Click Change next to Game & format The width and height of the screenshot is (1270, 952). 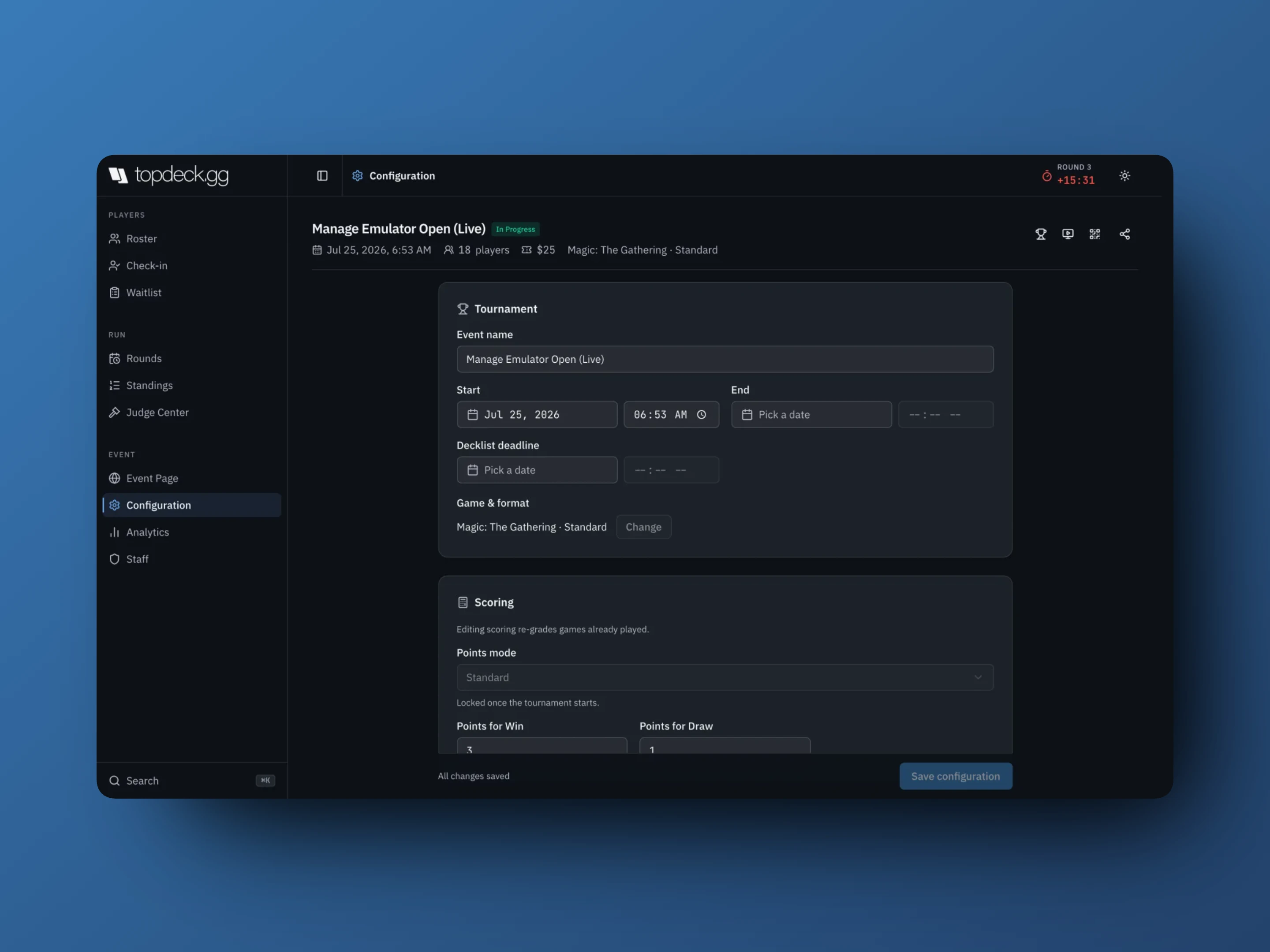(x=643, y=528)
